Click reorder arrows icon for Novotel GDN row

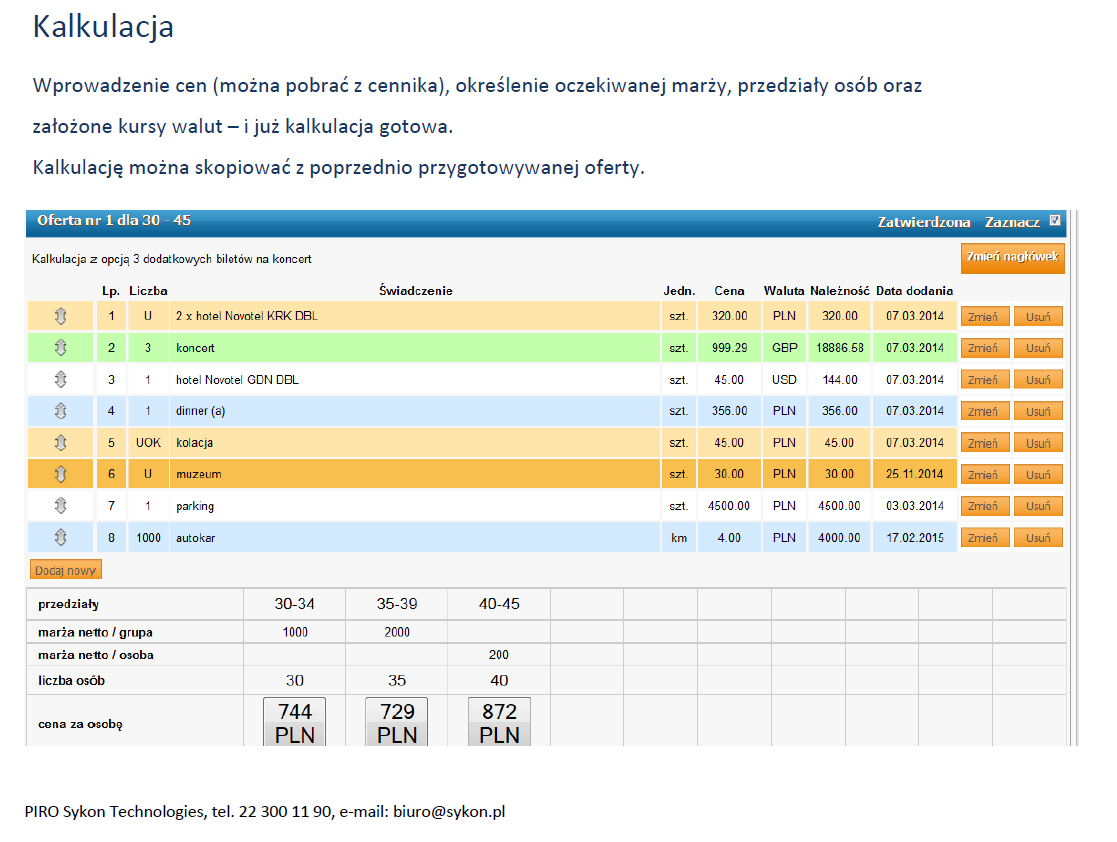tap(61, 380)
